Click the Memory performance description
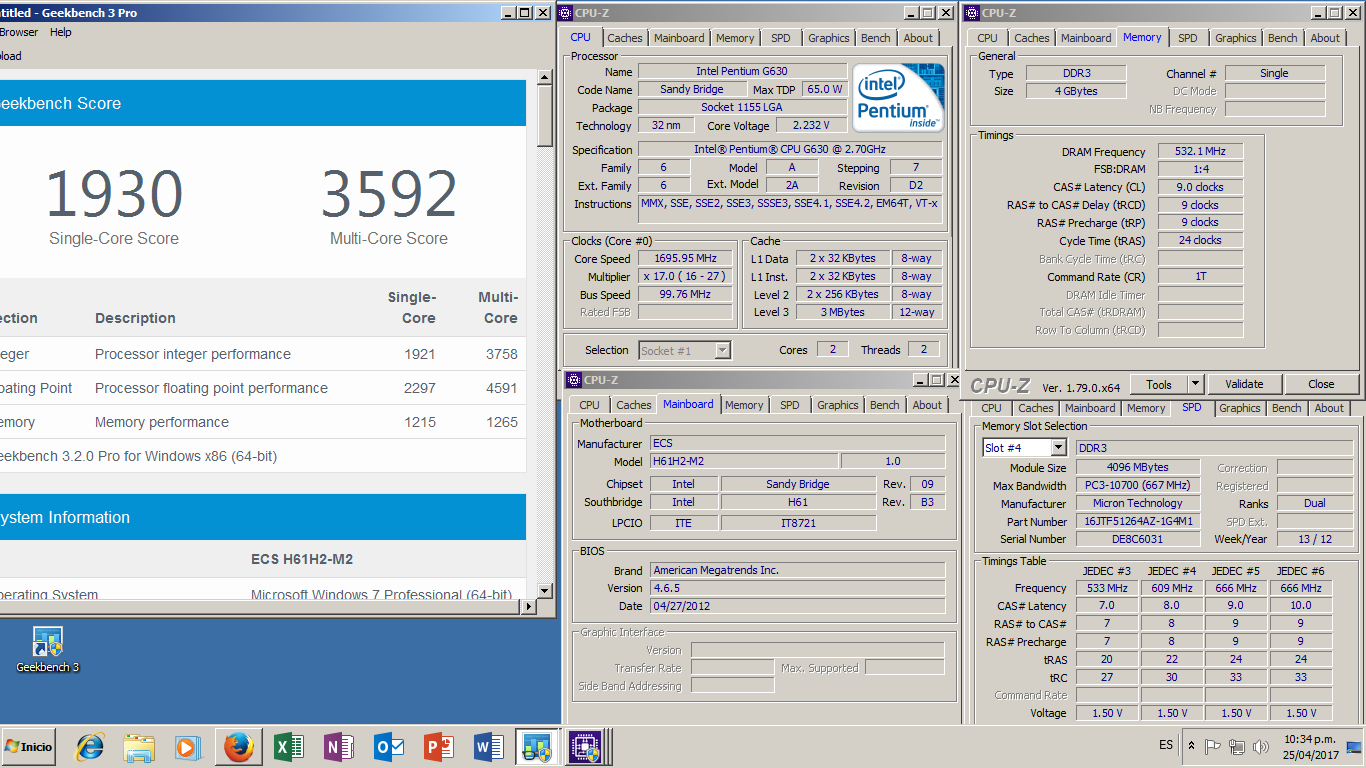This screenshot has width=1366, height=768. point(162,422)
